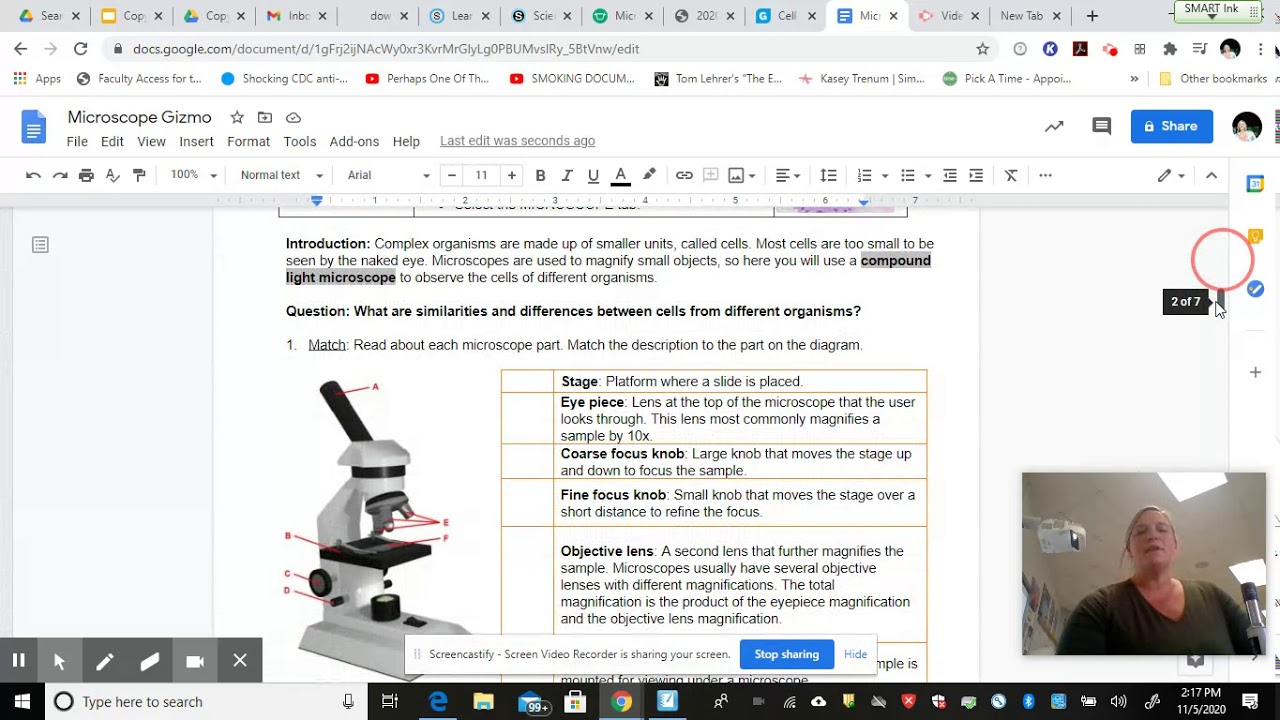Increase the paragraph indent

(x=976, y=175)
